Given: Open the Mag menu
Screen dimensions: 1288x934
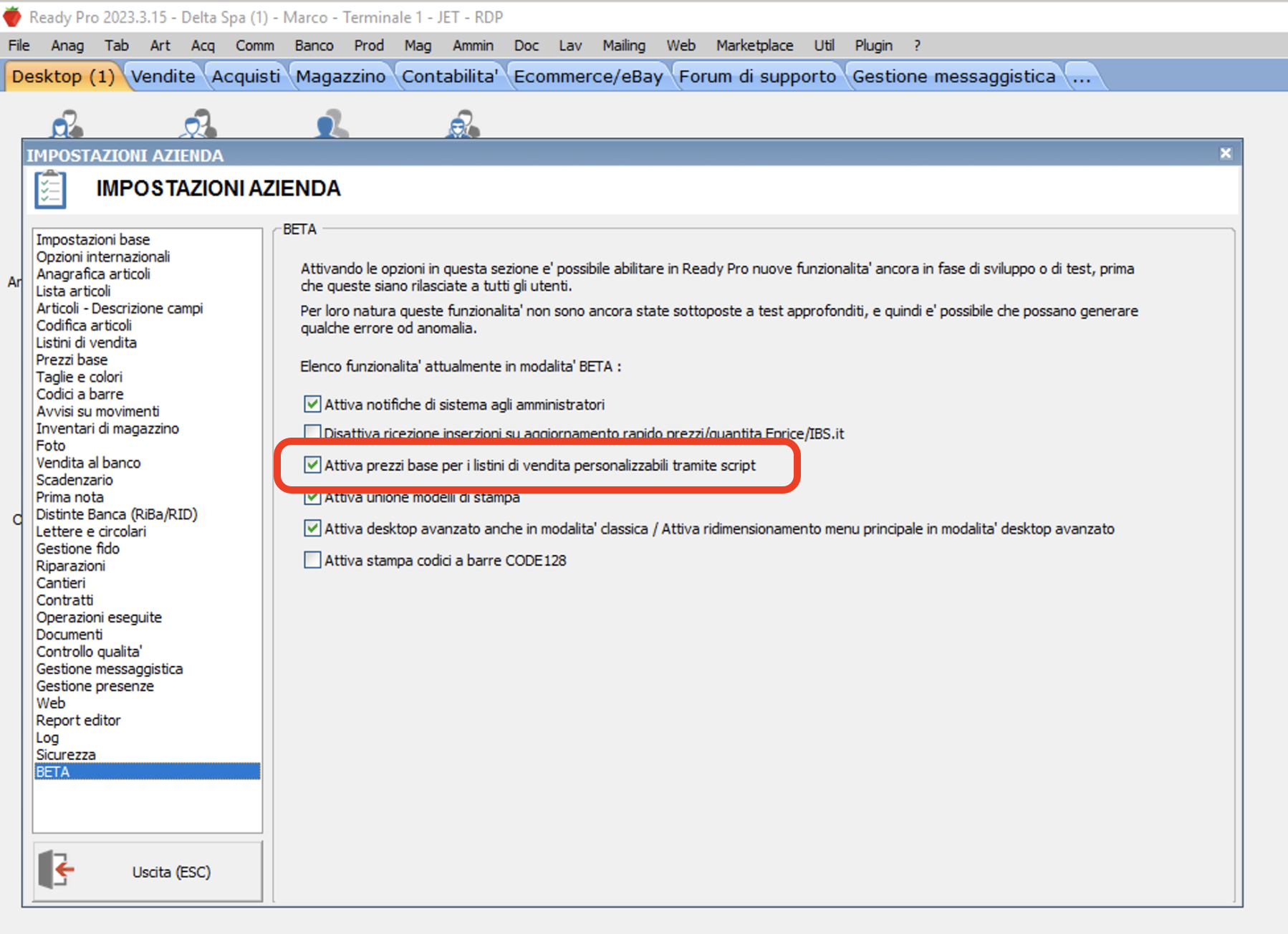Looking at the screenshot, I should point(418,45).
